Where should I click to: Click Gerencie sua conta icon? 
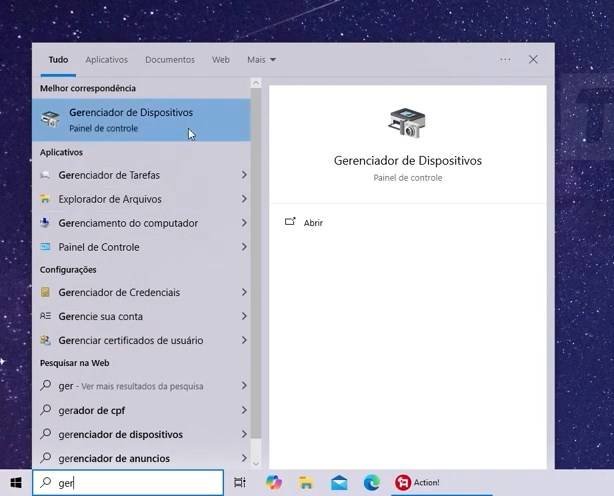45,316
